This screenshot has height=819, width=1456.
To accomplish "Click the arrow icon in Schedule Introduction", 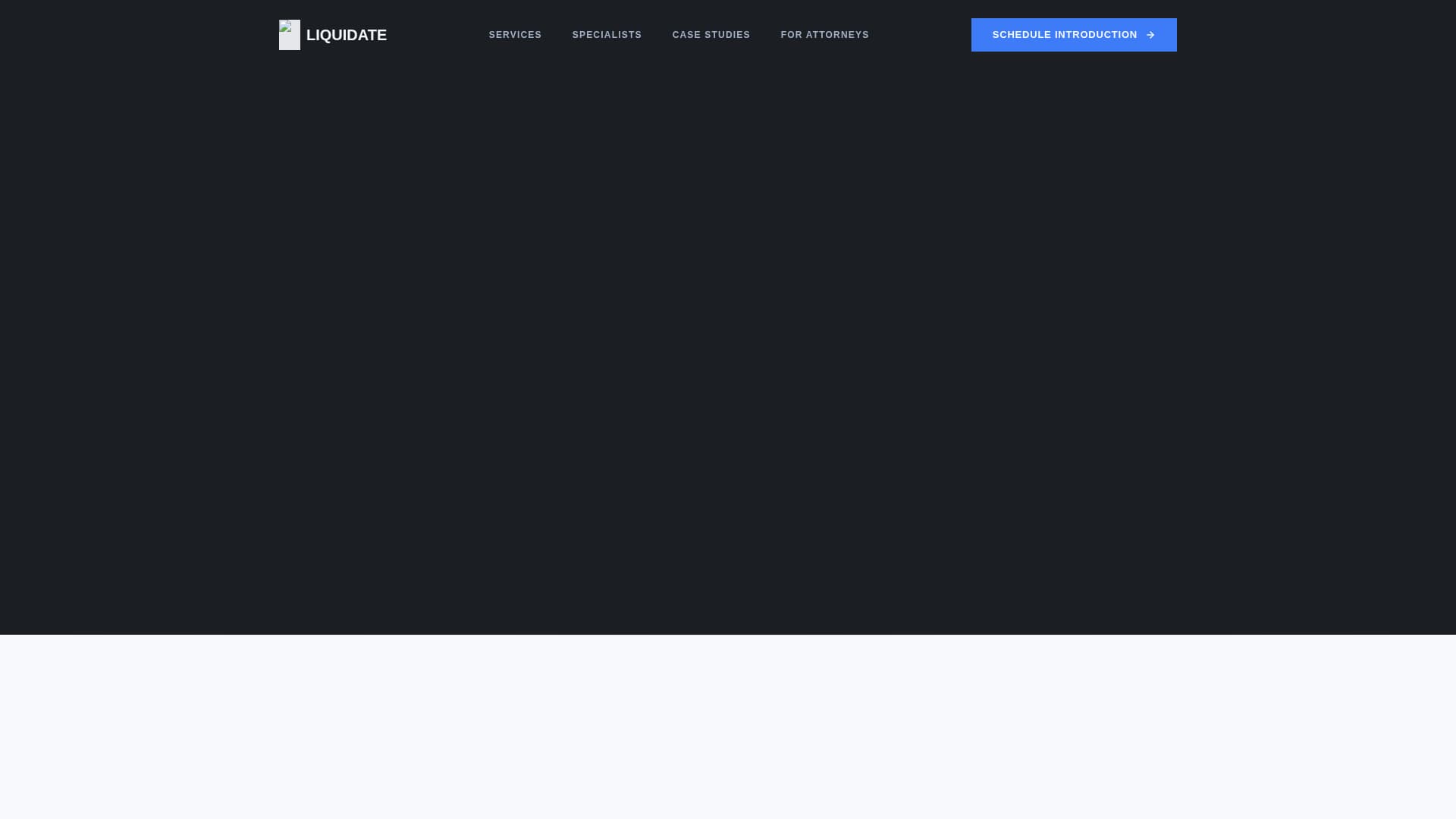I will coord(1150,35).
